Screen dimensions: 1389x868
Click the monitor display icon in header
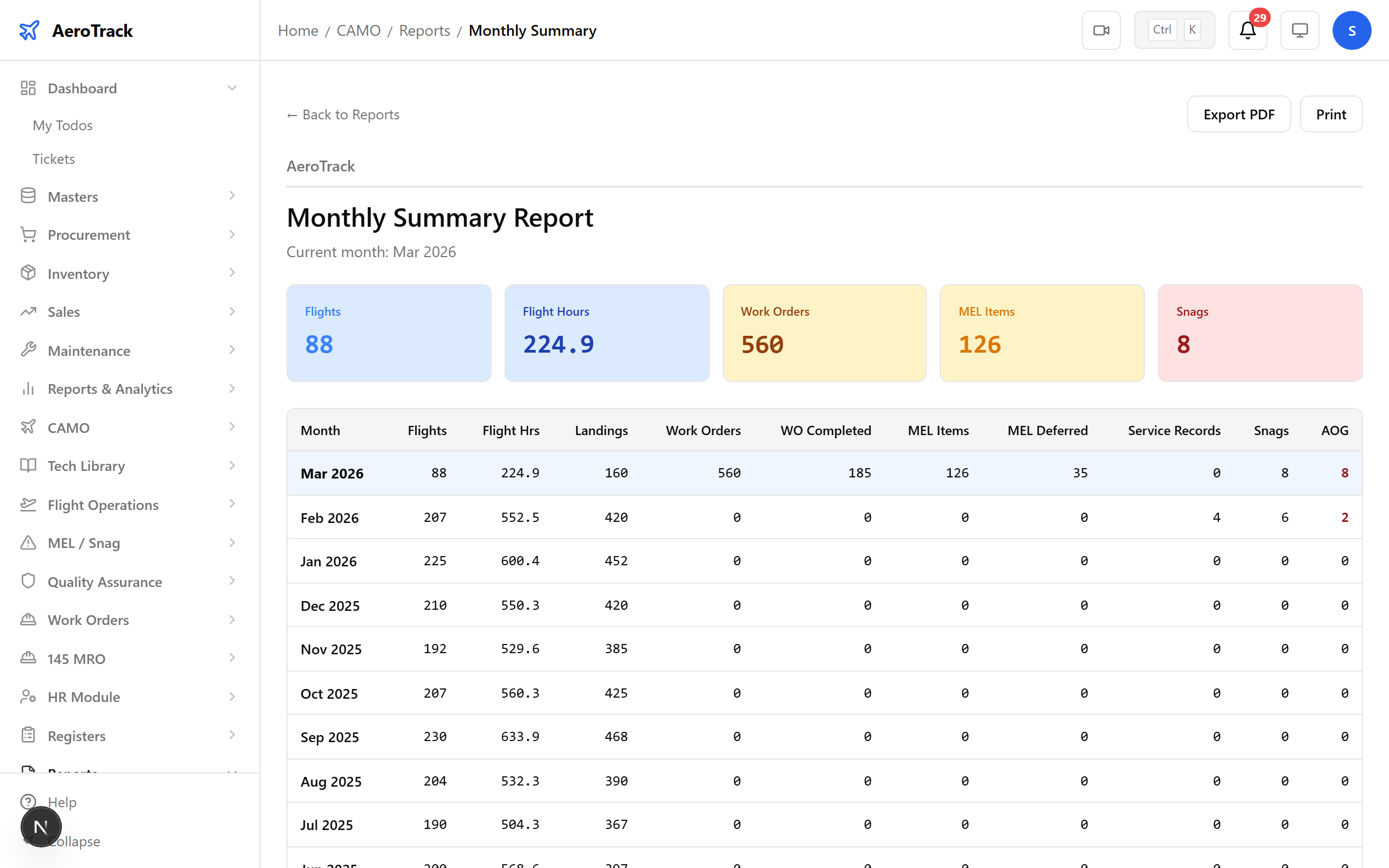pos(1299,30)
